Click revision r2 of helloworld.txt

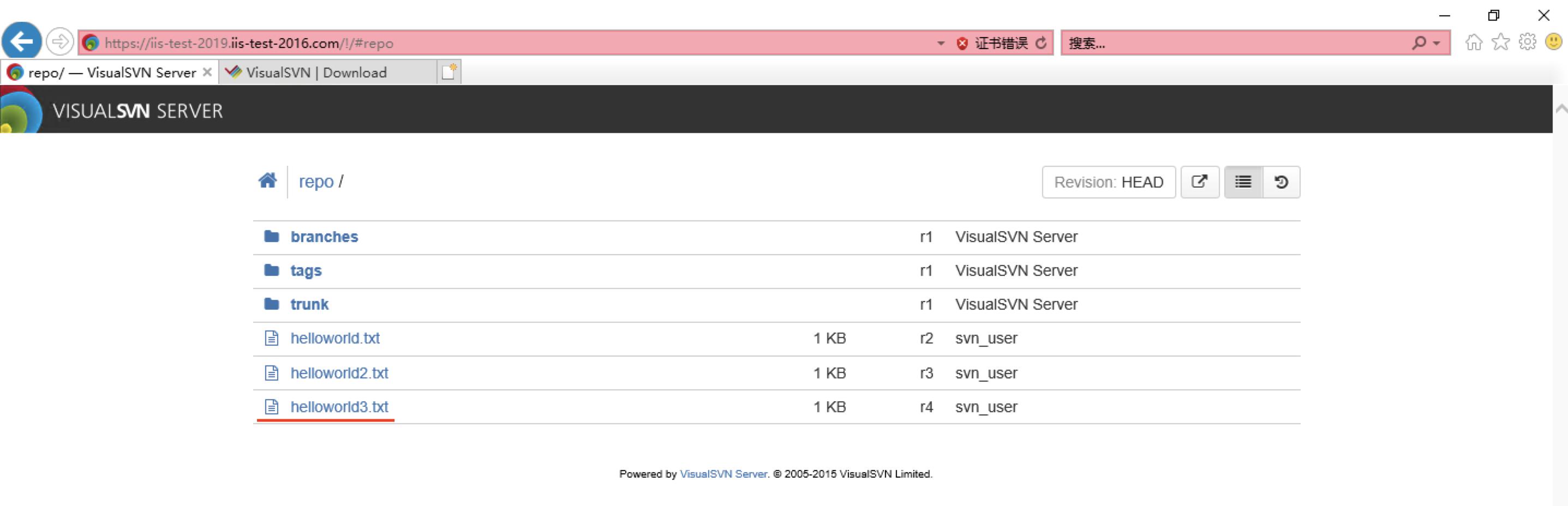coord(926,338)
